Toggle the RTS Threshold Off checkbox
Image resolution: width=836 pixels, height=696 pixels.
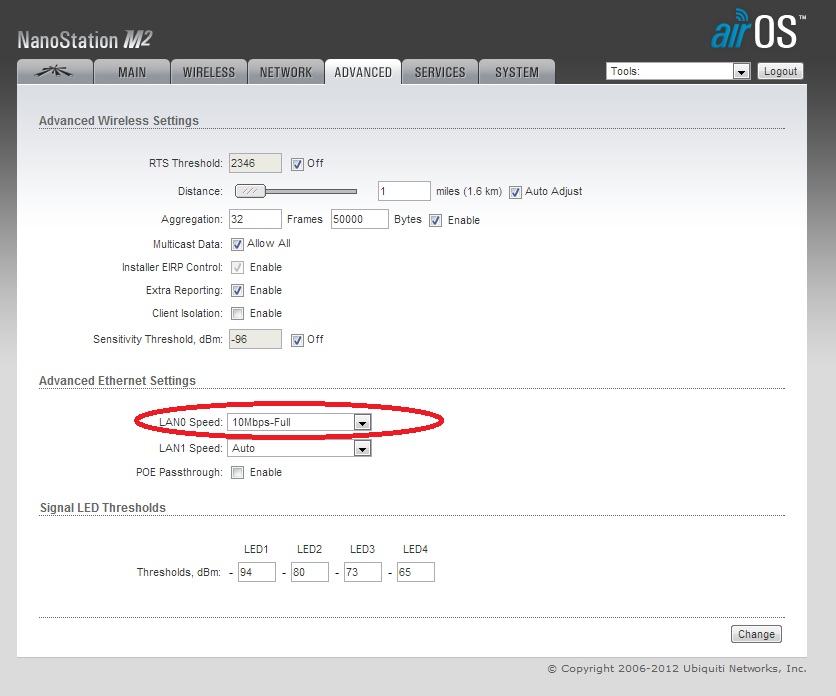tap(297, 164)
